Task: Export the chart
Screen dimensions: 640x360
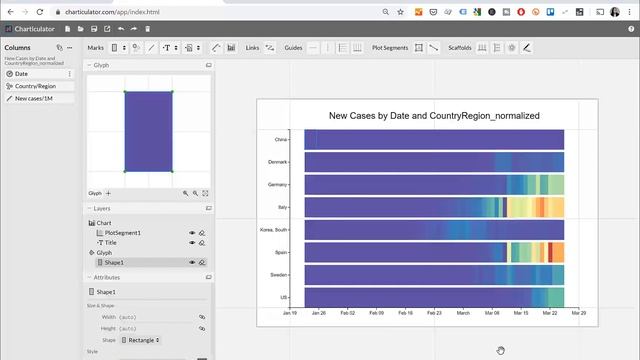Action: point(107,29)
